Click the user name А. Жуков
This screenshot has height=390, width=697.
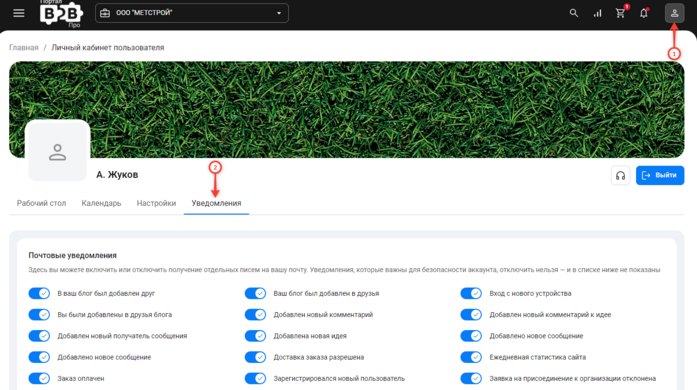(x=117, y=175)
